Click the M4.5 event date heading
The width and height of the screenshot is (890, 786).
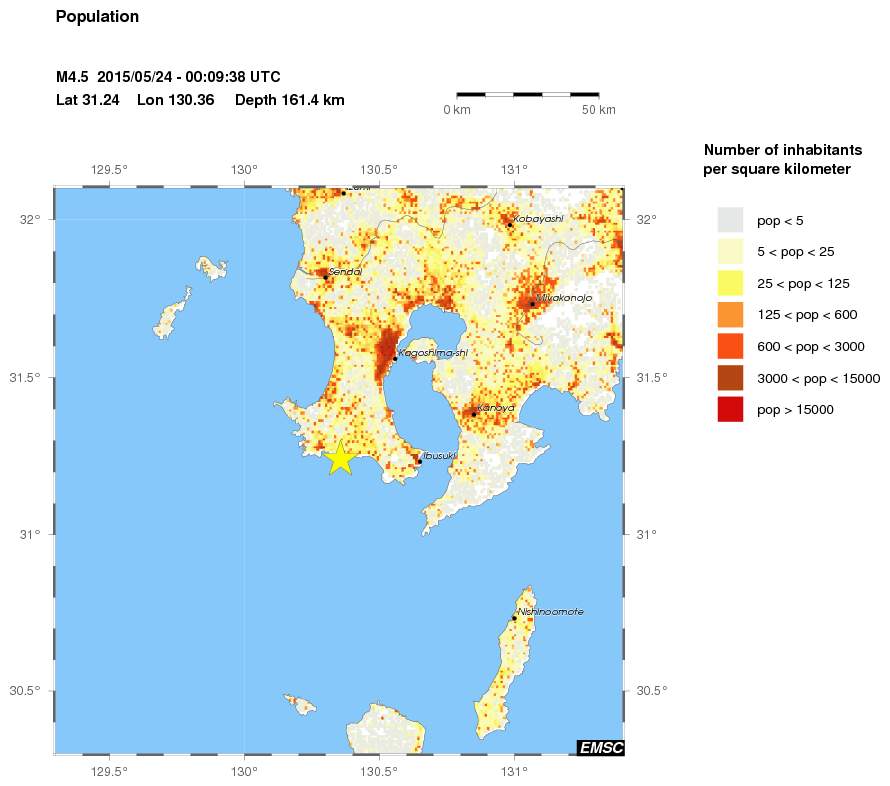(x=167, y=76)
